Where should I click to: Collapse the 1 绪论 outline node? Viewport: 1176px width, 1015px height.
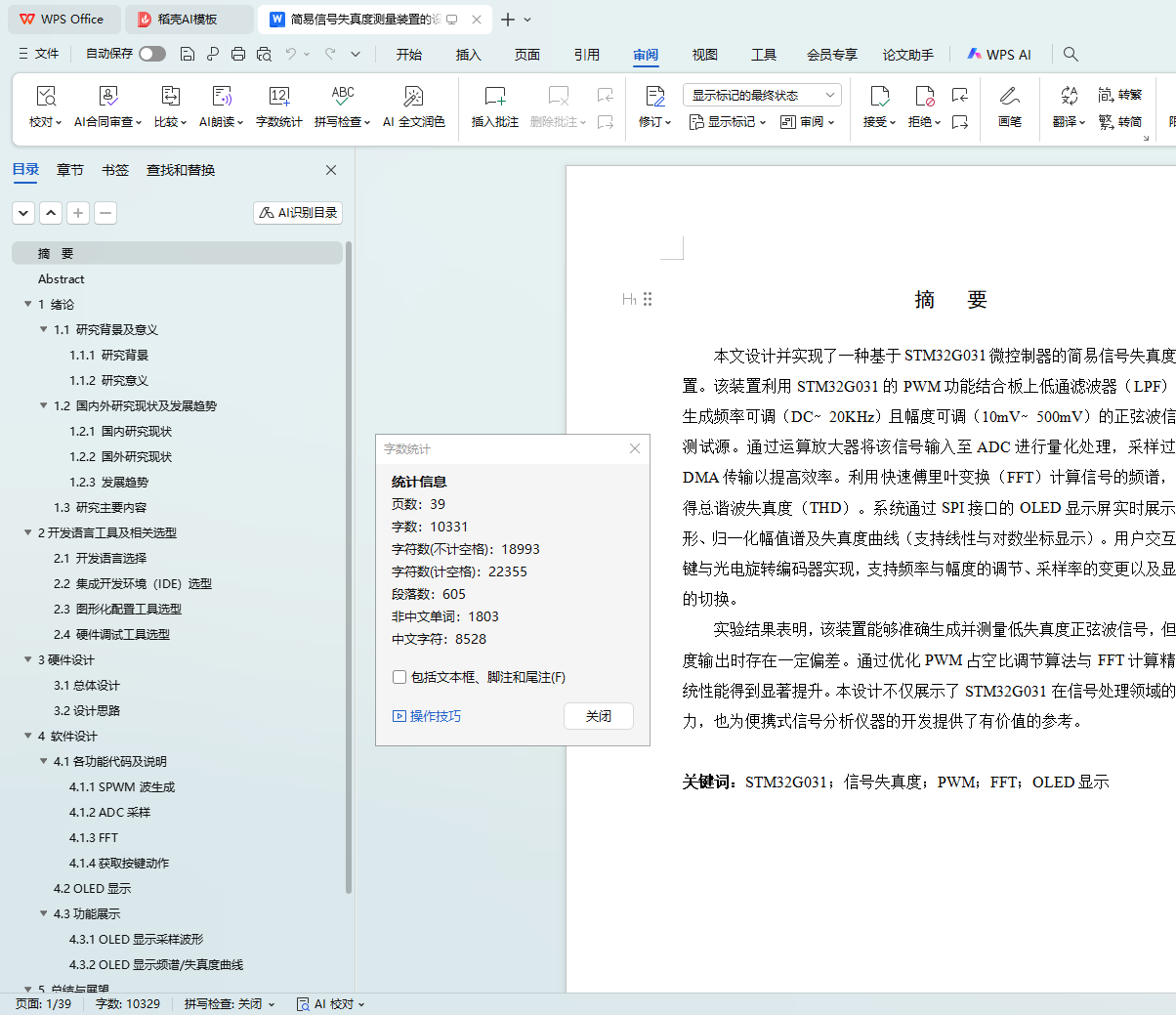click(x=27, y=305)
